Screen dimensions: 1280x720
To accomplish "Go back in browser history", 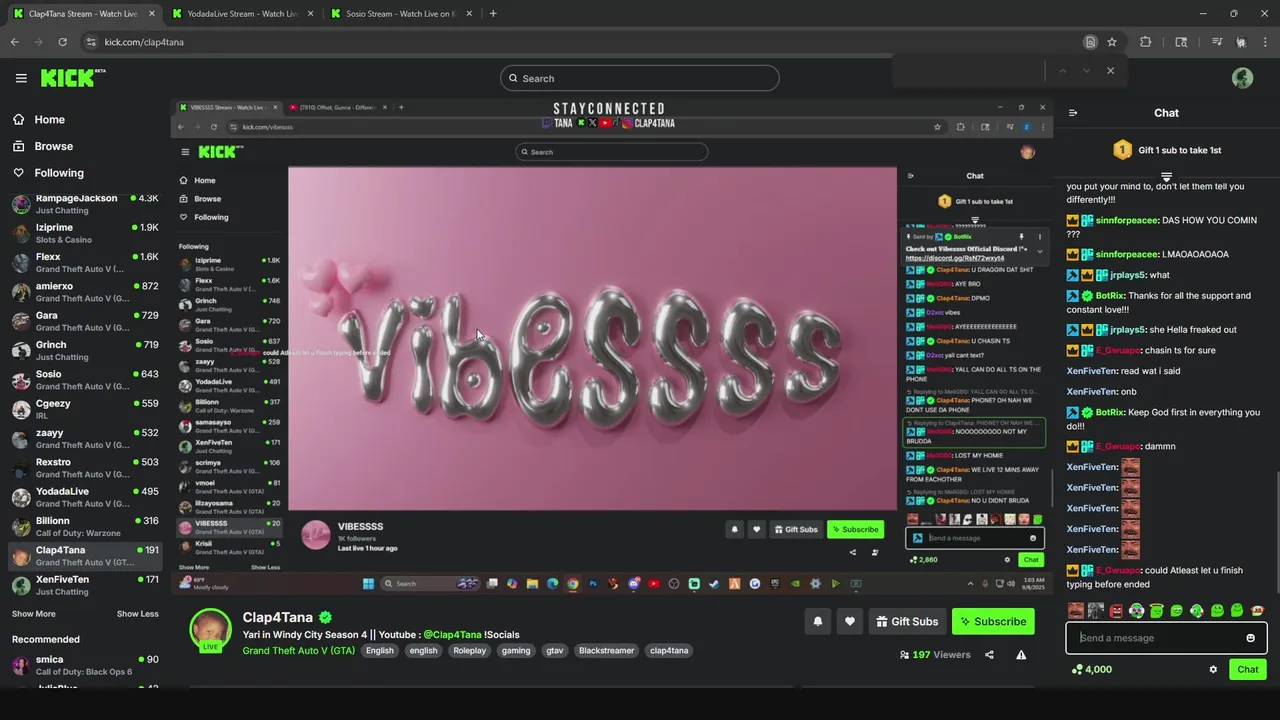I will [x=14, y=42].
